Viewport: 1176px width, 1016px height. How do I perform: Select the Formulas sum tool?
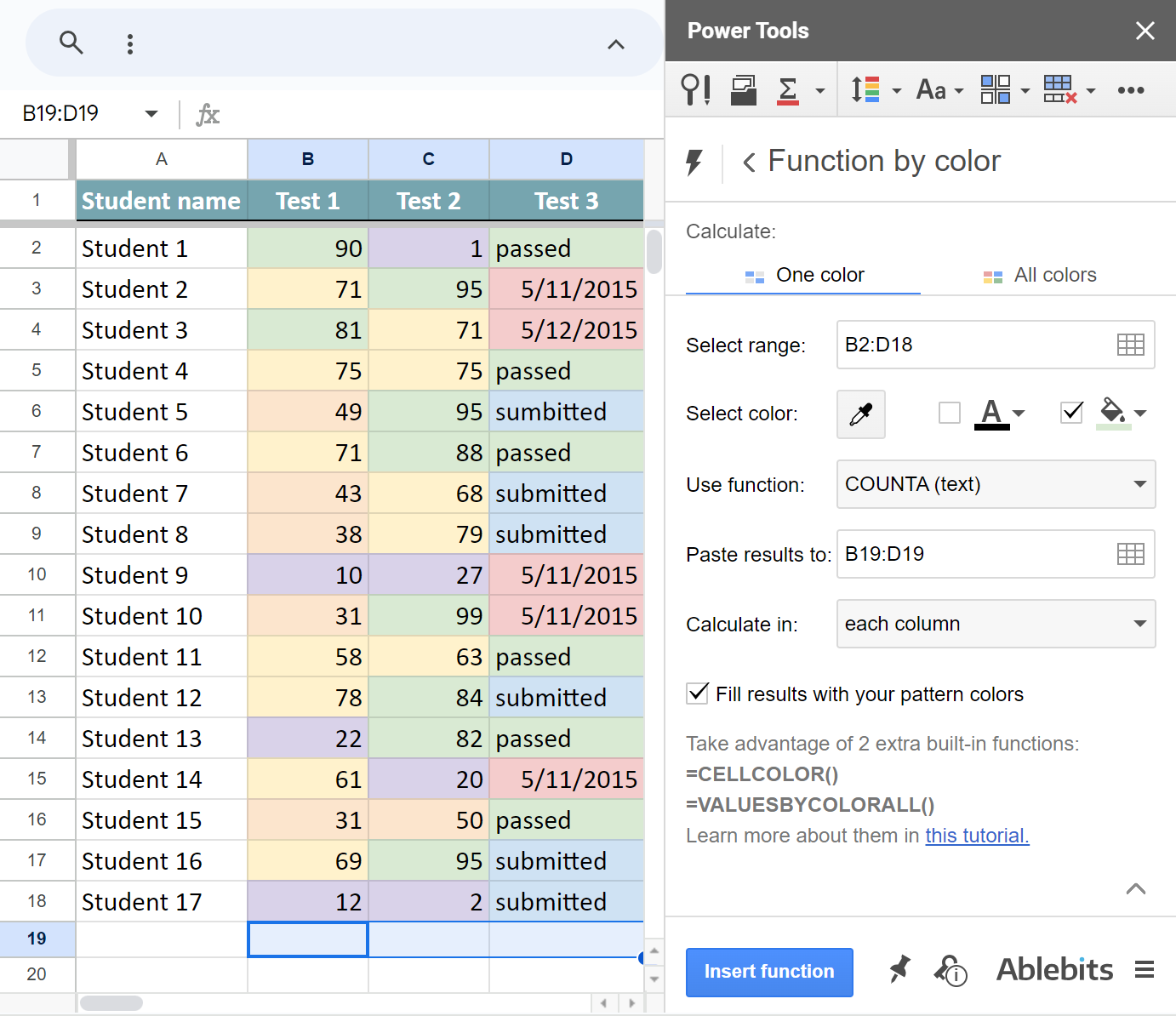[787, 89]
